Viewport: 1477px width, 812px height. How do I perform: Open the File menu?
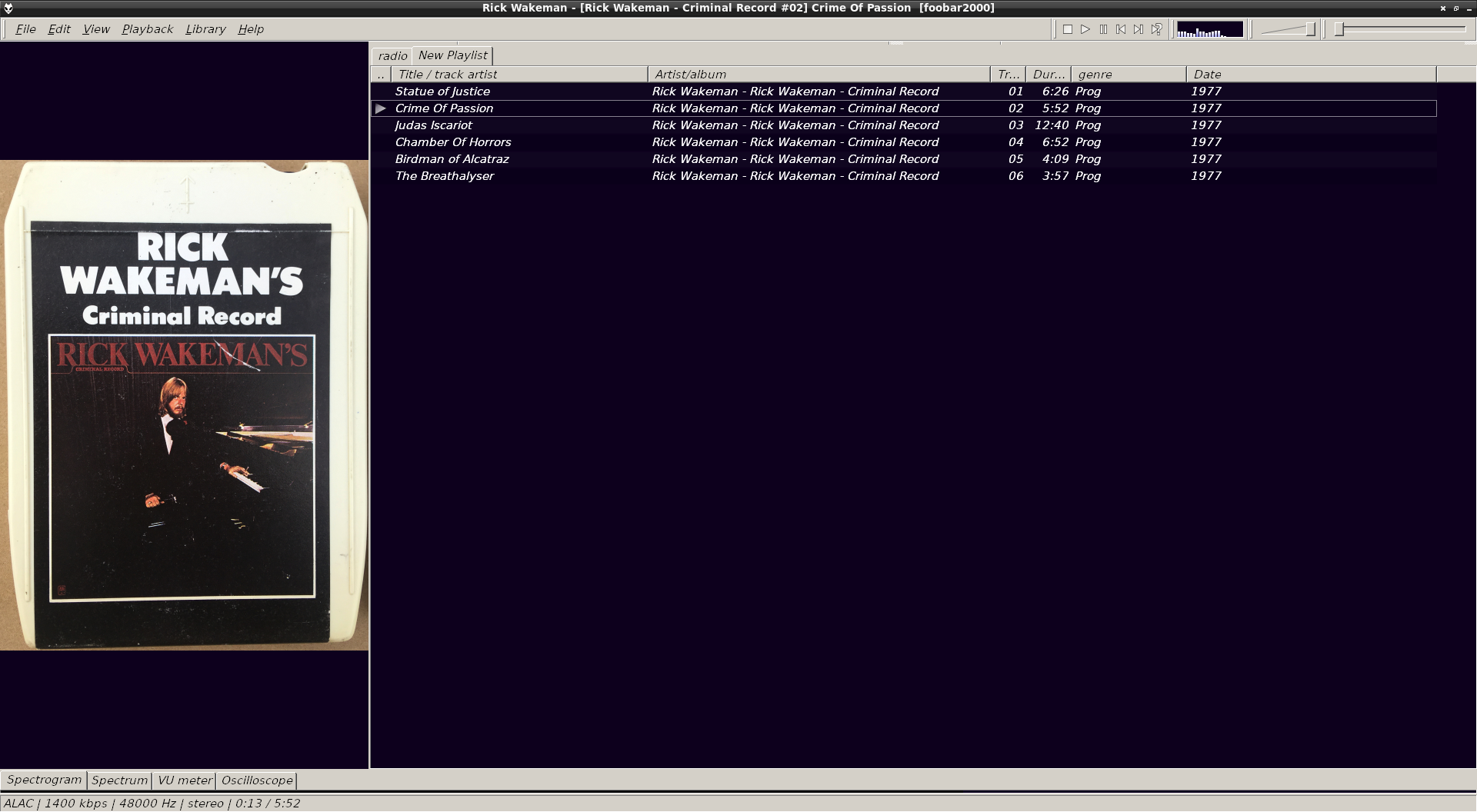(x=25, y=29)
